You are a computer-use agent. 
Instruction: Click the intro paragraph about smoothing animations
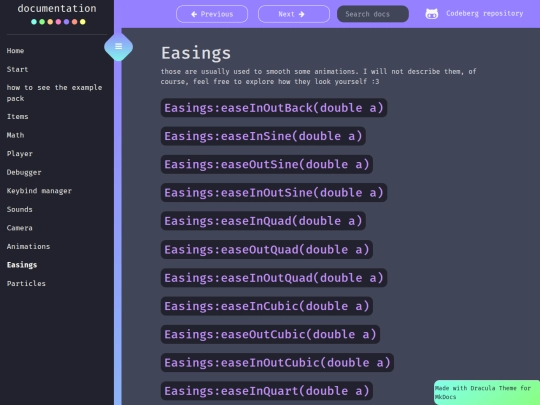click(x=318, y=76)
